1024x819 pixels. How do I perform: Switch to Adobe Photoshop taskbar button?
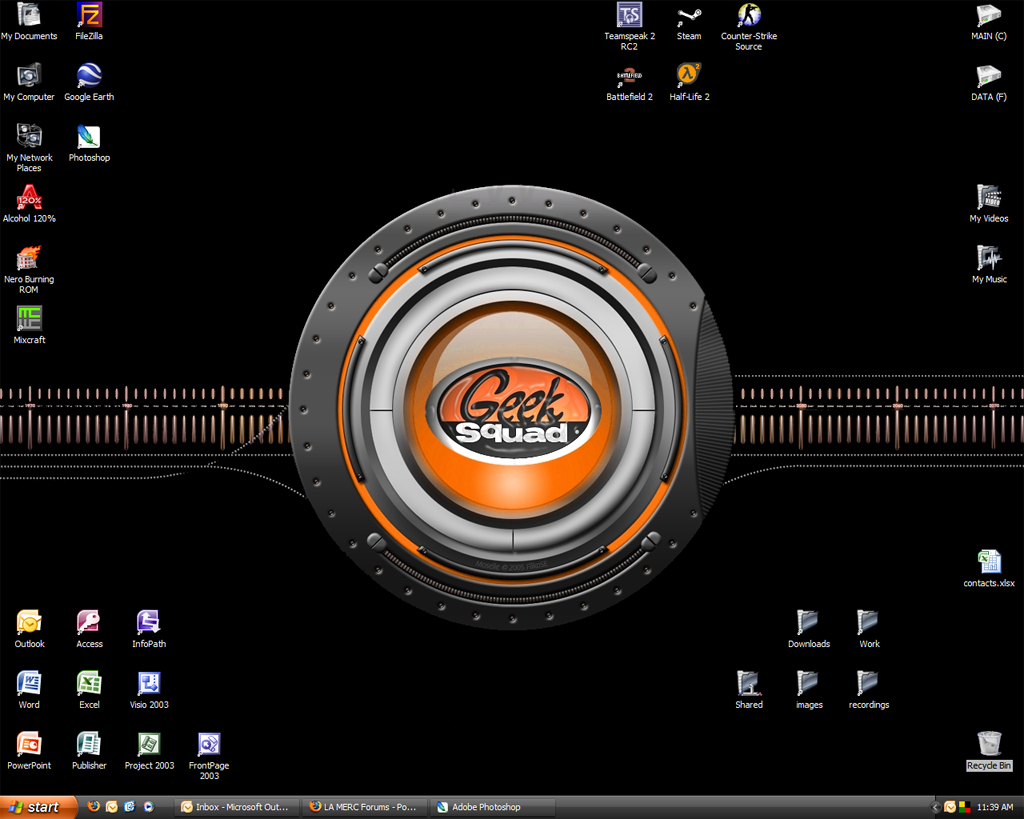tap(492, 807)
